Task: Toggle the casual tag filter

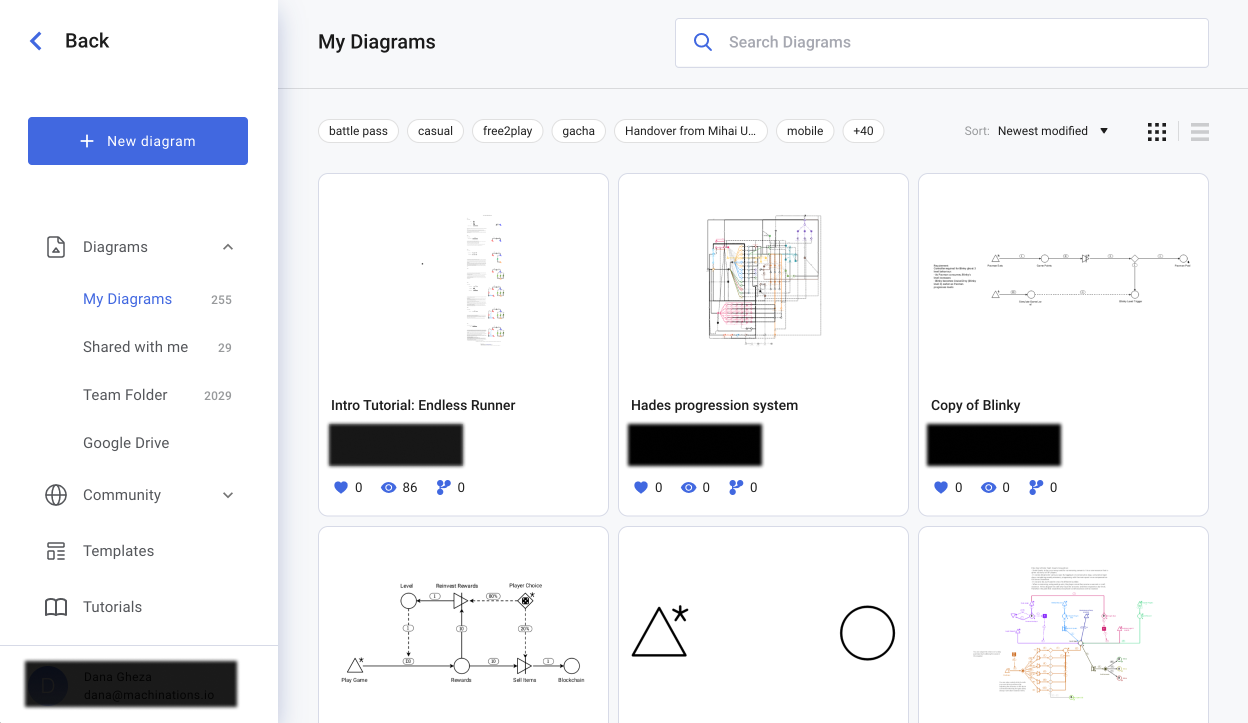Action: (435, 131)
